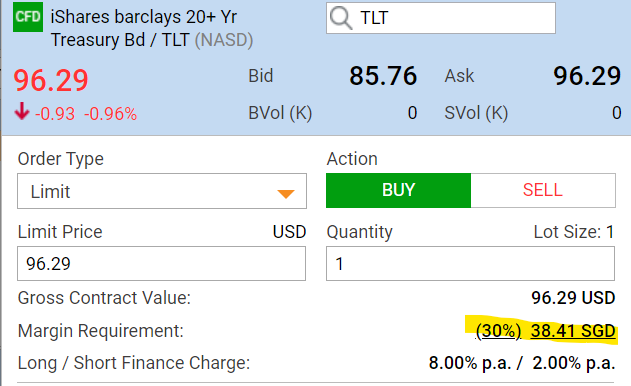
Task: Select the SELL action
Action: (x=543, y=190)
